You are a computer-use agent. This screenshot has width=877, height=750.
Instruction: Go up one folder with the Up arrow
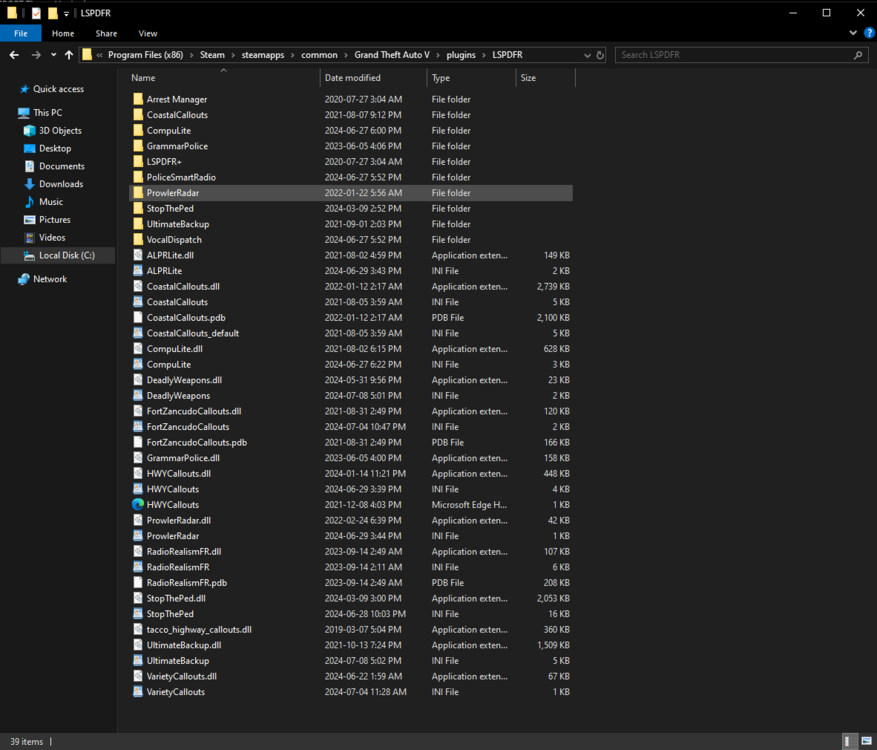tap(67, 55)
